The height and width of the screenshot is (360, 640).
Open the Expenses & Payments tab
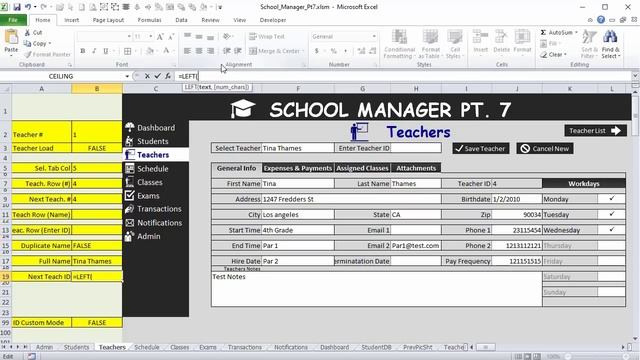[298, 168]
